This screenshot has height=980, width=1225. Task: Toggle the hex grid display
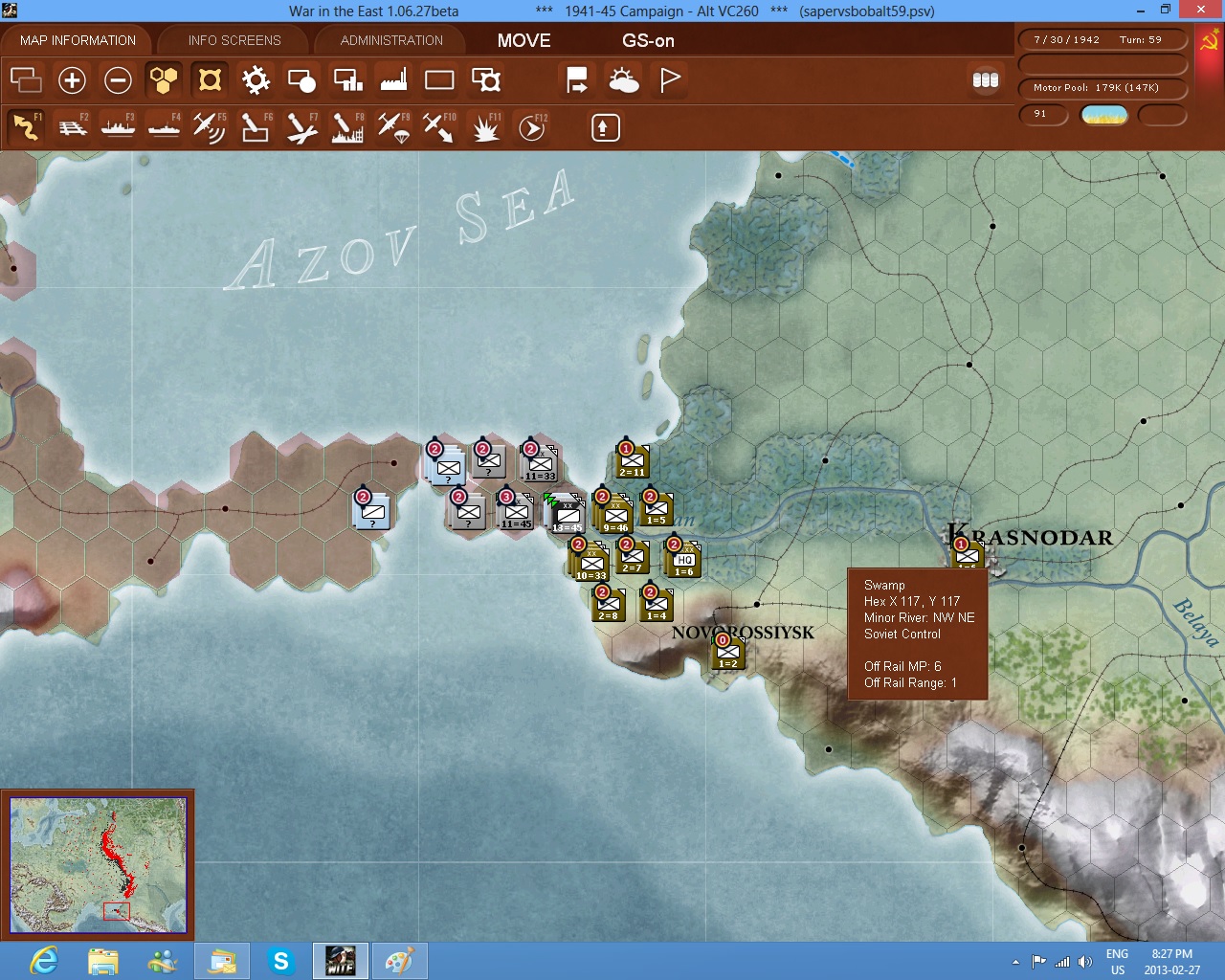pos(164,79)
